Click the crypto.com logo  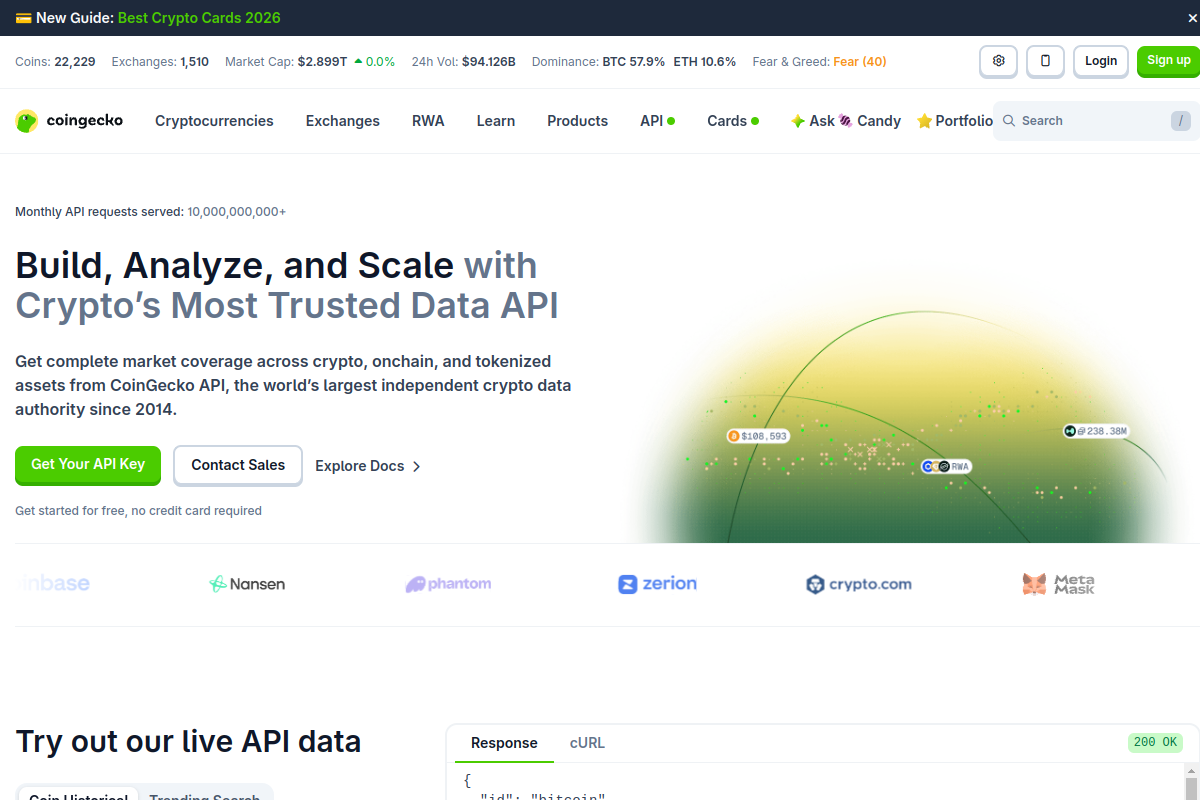click(x=859, y=584)
